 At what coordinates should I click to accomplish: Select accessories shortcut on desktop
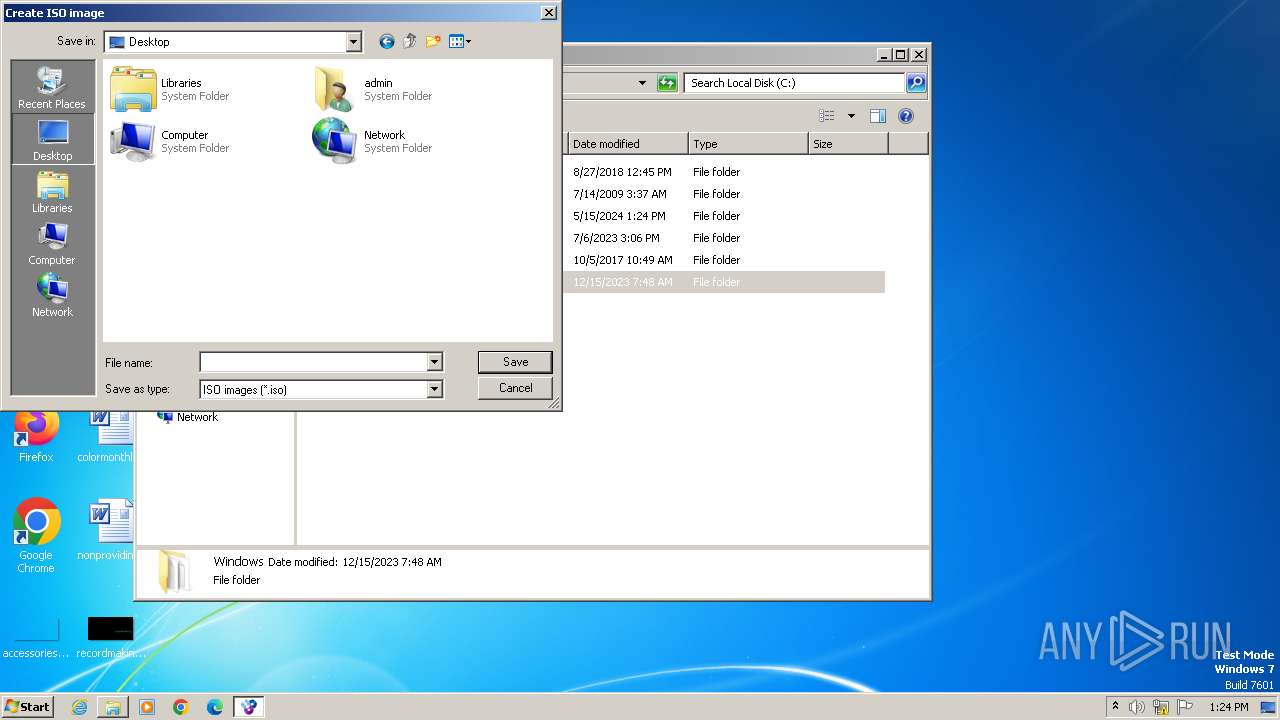tap(36, 637)
